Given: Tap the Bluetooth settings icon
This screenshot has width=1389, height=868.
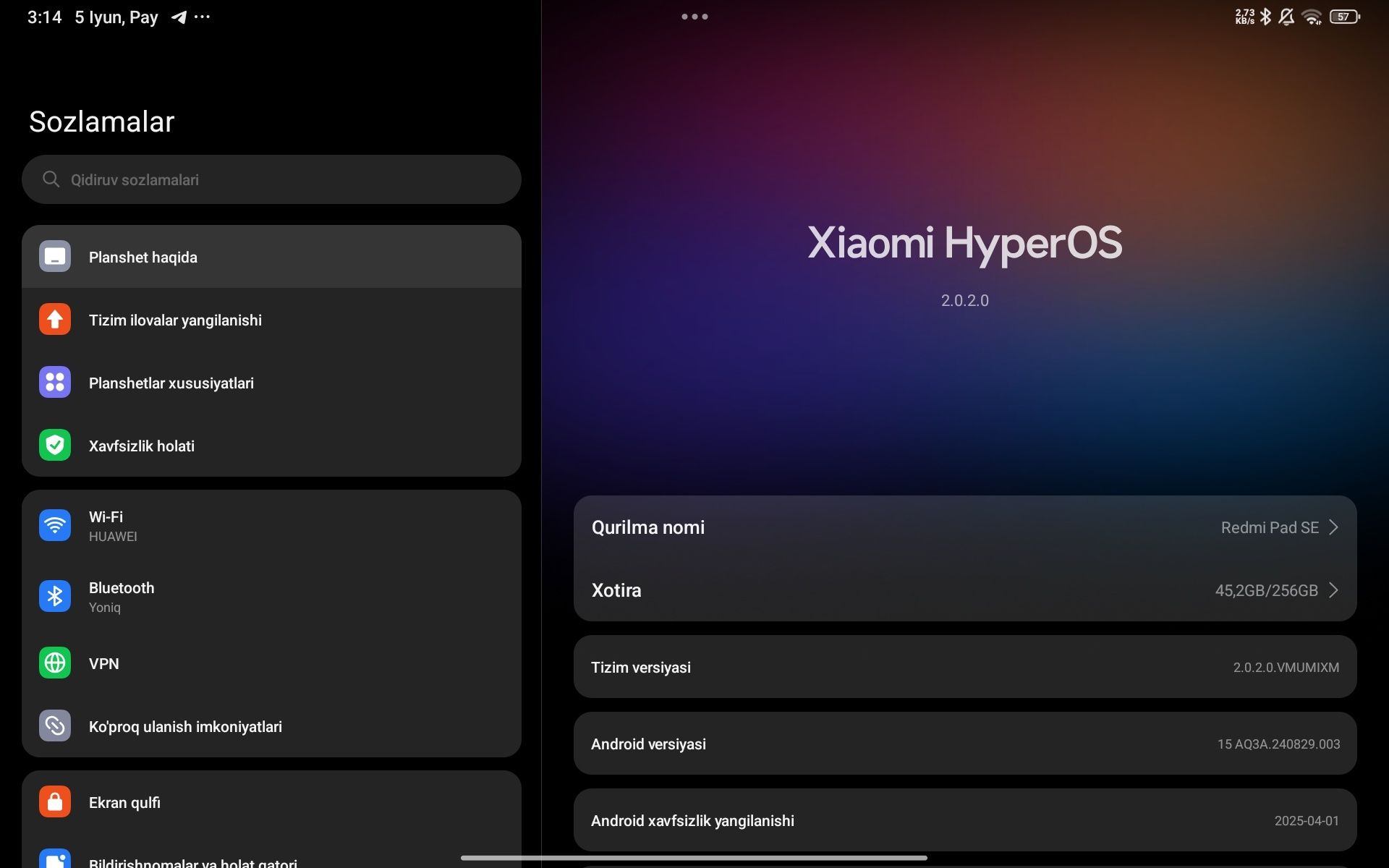Looking at the screenshot, I should (55, 597).
